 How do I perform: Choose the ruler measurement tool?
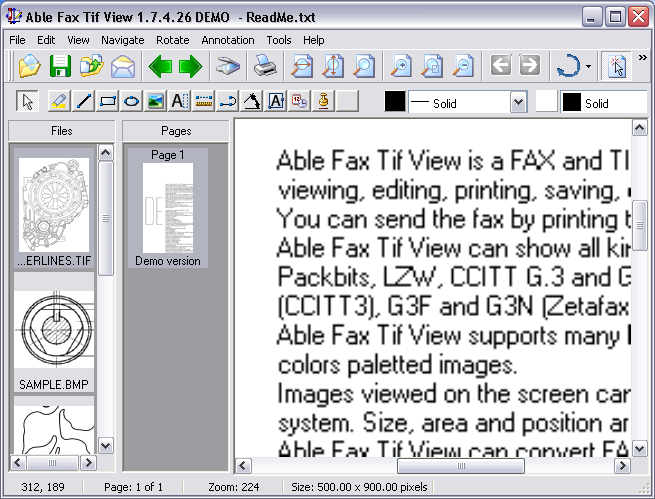[x=204, y=101]
